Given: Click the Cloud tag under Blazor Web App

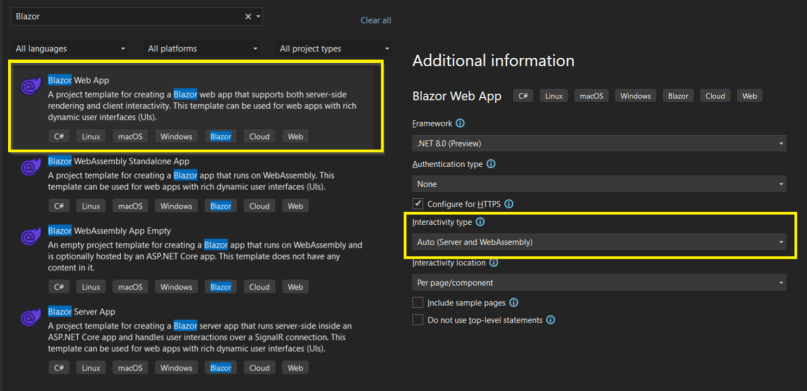Looking at the screenshot, I should [259, 136].
